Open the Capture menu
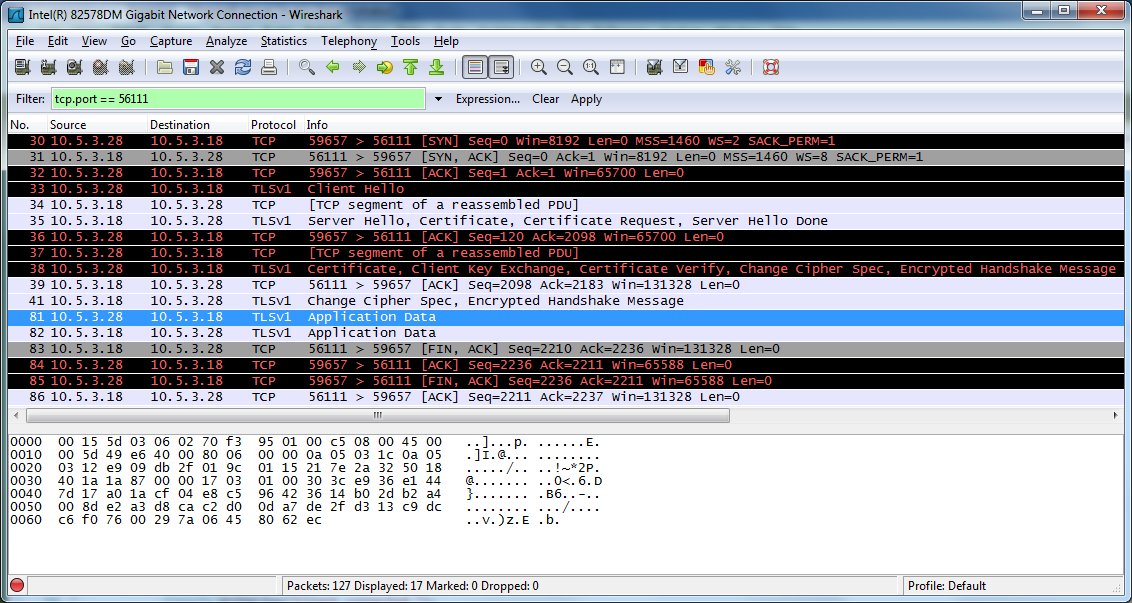This screenshot has height=603, width=1132. click(x=171, y=41)
